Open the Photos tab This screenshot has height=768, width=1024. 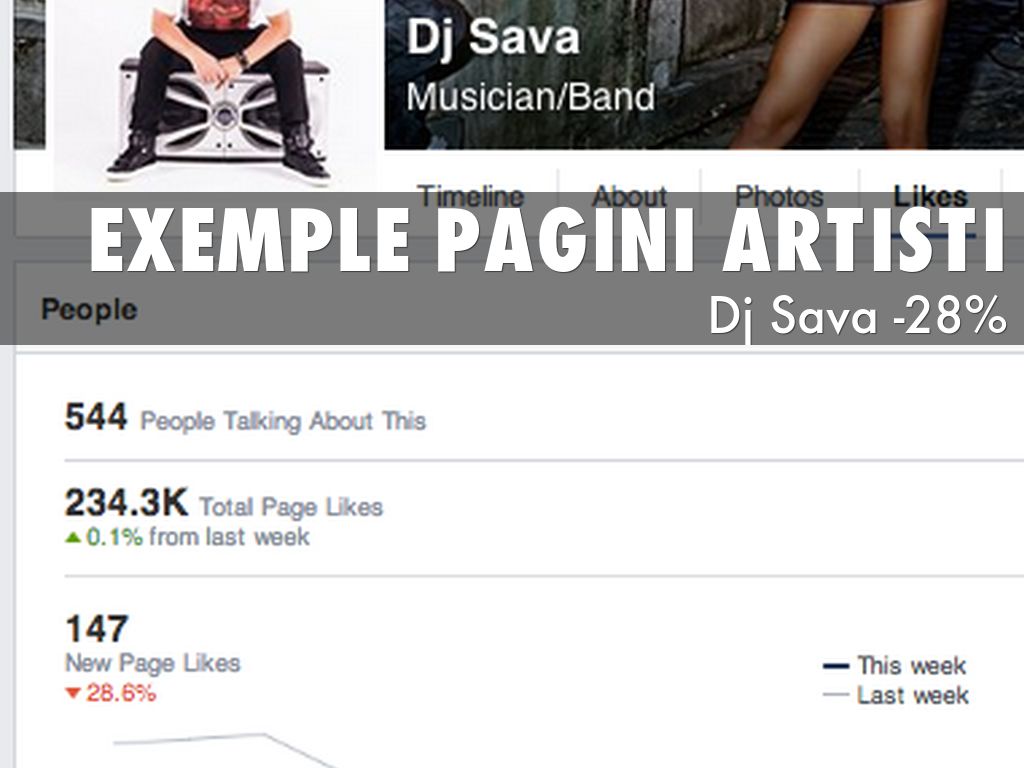[x=779, y=196]
